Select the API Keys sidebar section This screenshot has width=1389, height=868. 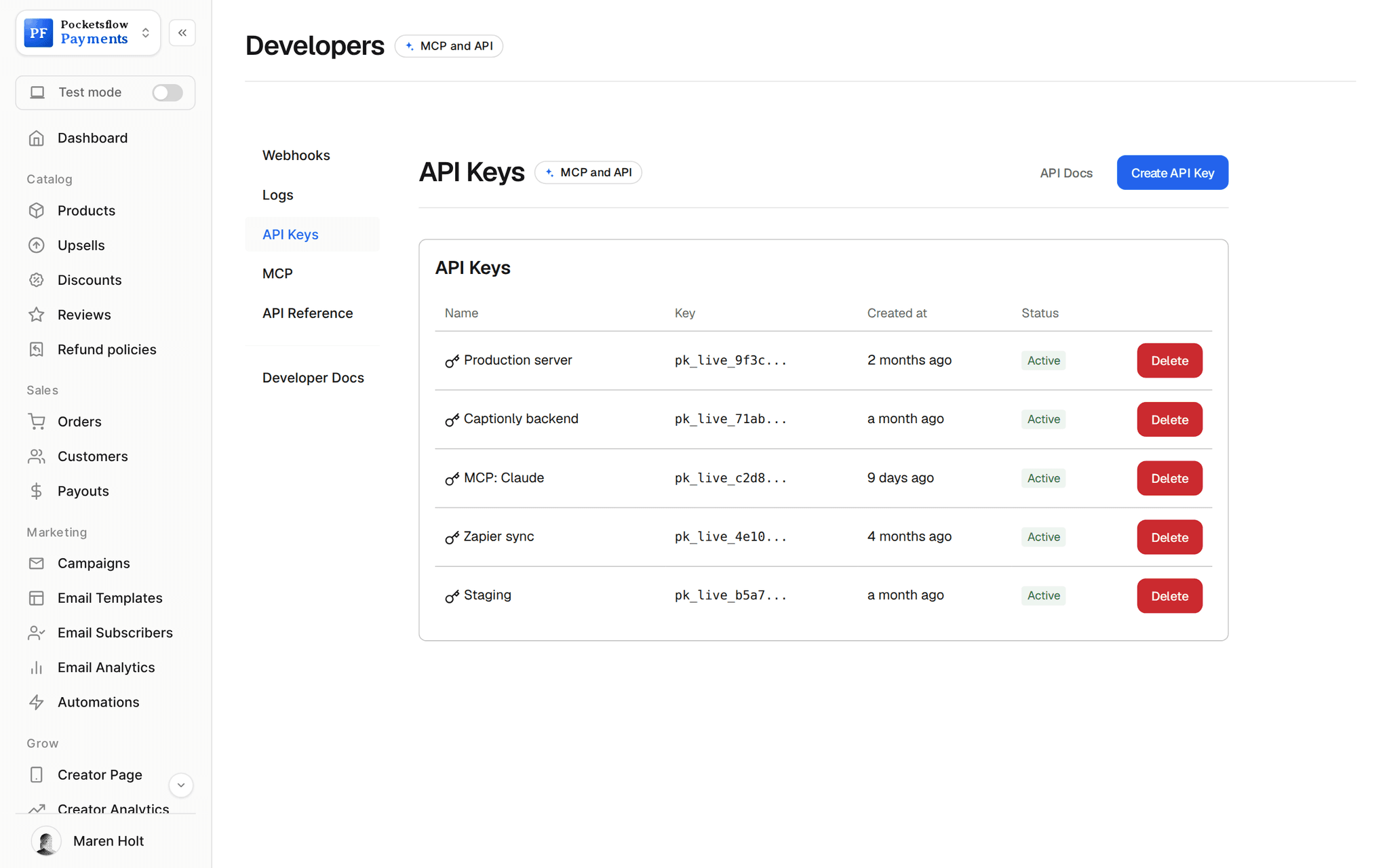(313, 235)
